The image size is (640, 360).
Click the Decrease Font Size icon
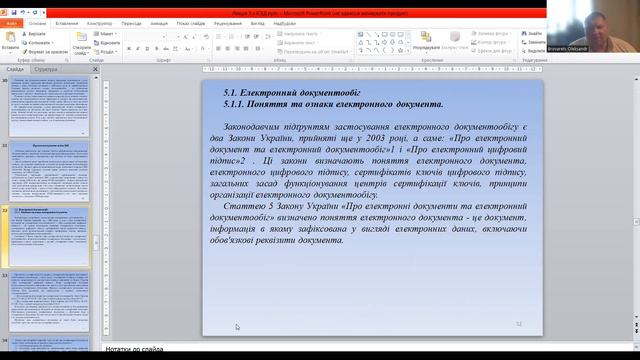coord(194,37)
